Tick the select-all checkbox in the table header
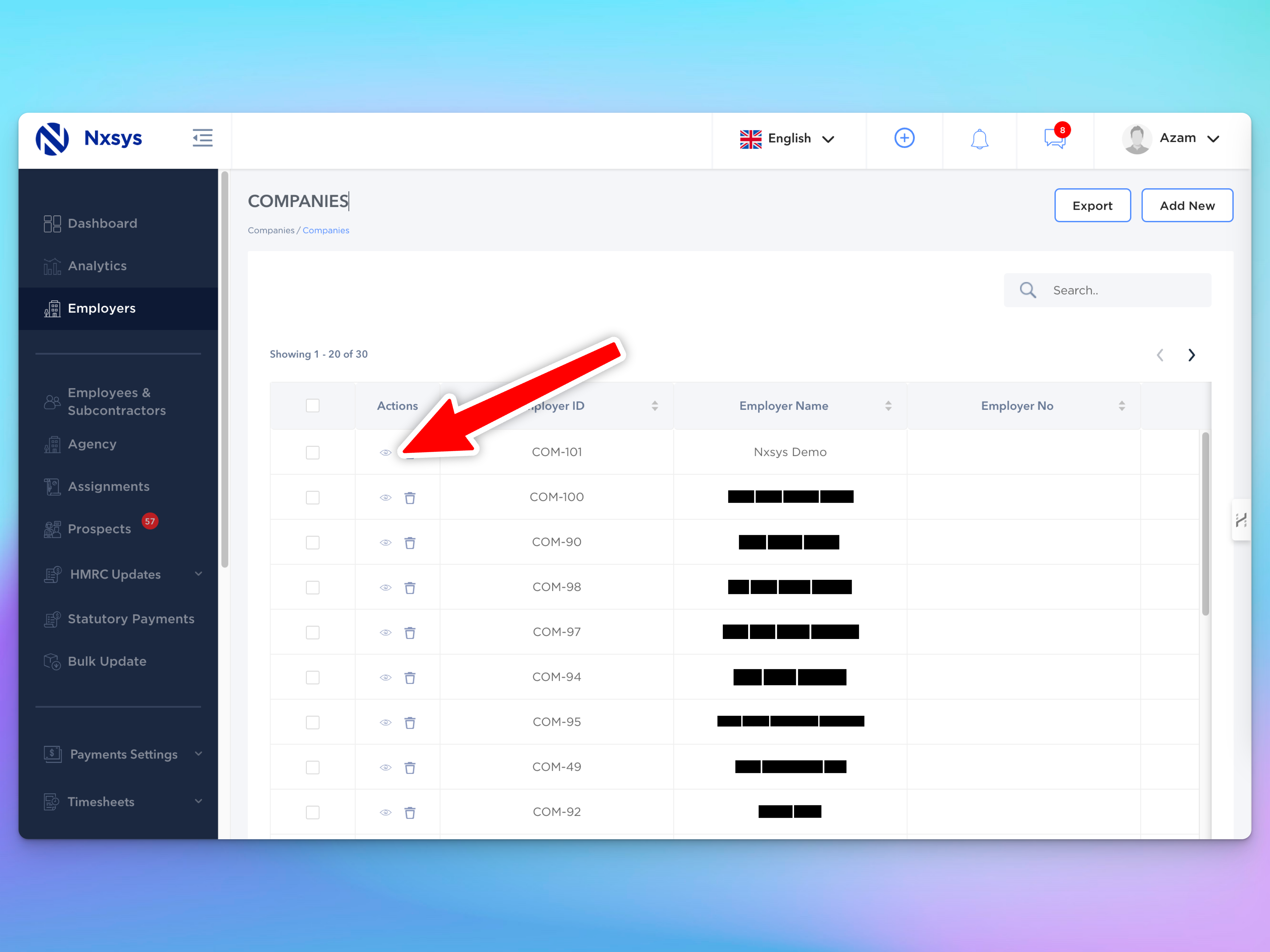The width and height of the screenshot is (1270, 952). 312,406
